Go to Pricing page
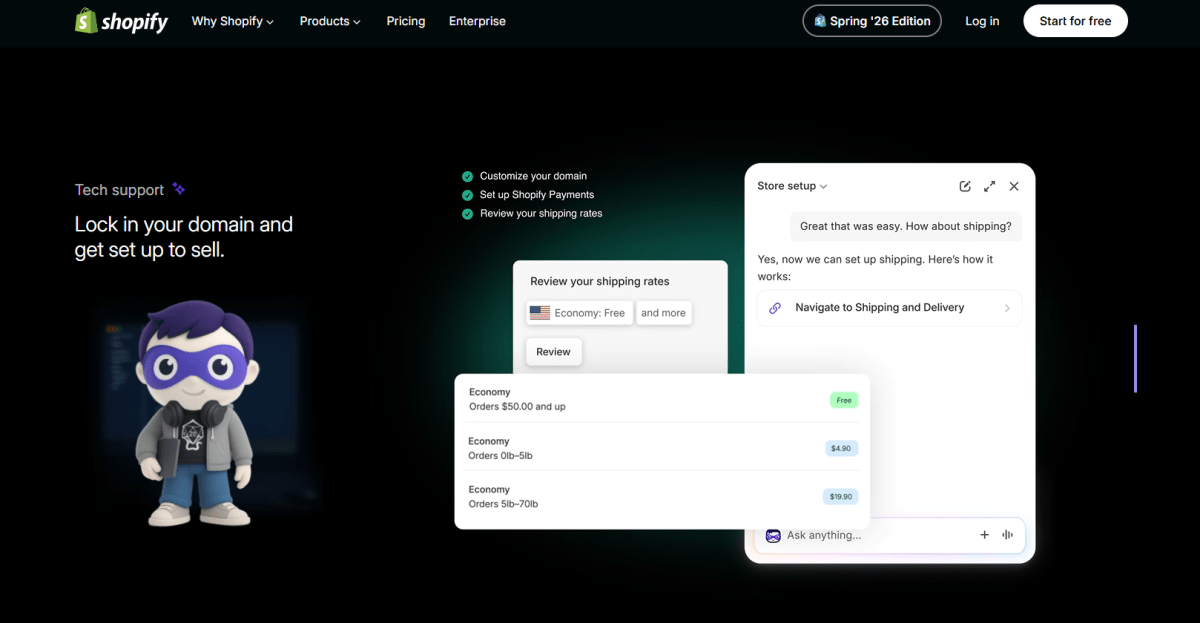The image size is (1200, 623). [x=406, y=21]
